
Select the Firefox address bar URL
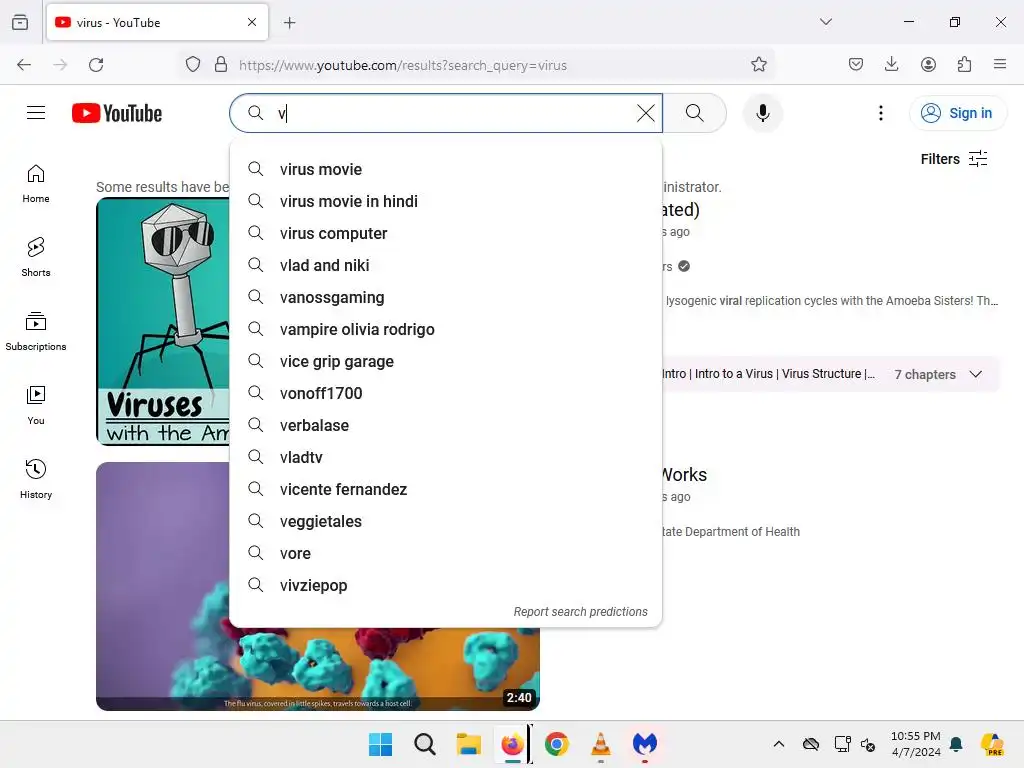click(402, 65)
